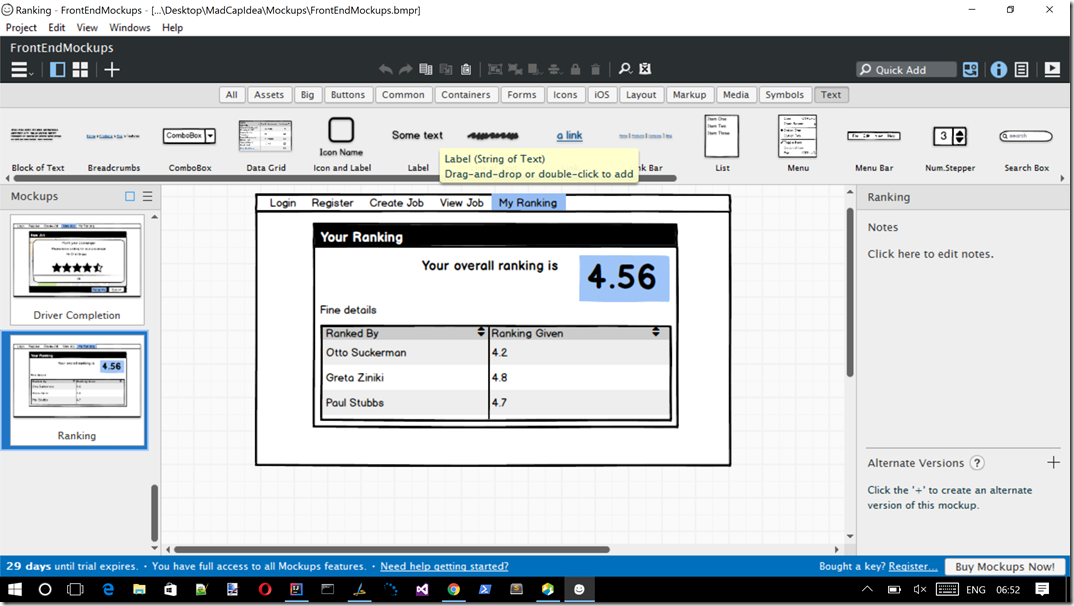Image resolution: width=1074 pixels, height=606 pixels.
Task: Open the Help menu
Action: click(x=173, y=27)
